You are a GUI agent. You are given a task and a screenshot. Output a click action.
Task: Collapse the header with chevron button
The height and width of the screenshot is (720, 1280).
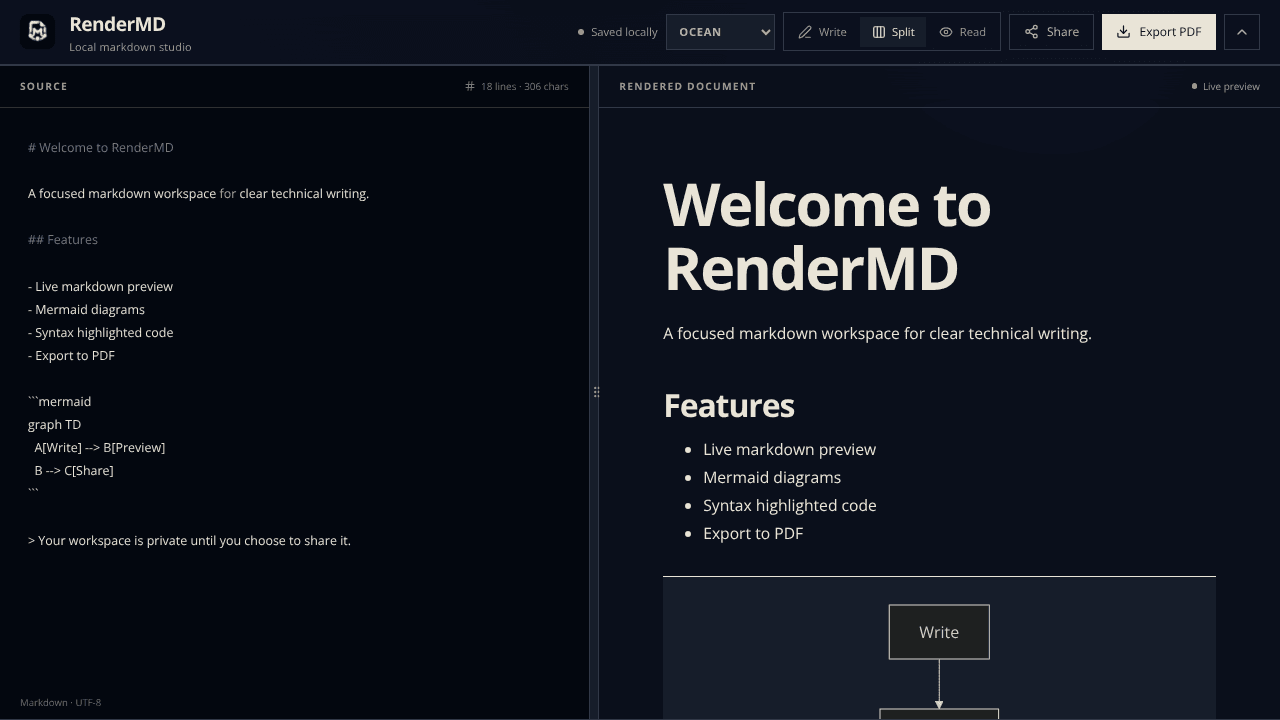(x=1242, y=32)
